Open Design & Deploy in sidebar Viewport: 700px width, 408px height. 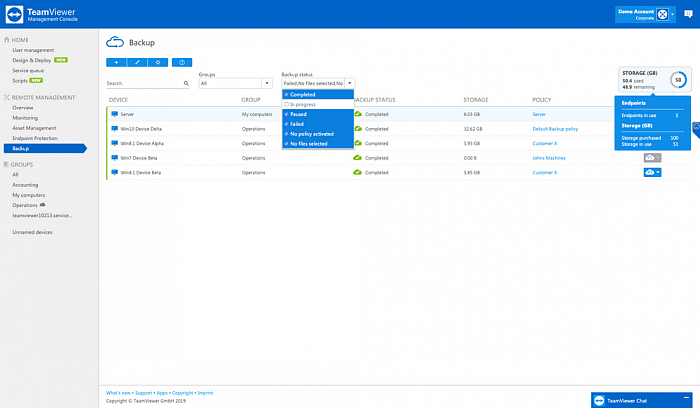point(32,60)
